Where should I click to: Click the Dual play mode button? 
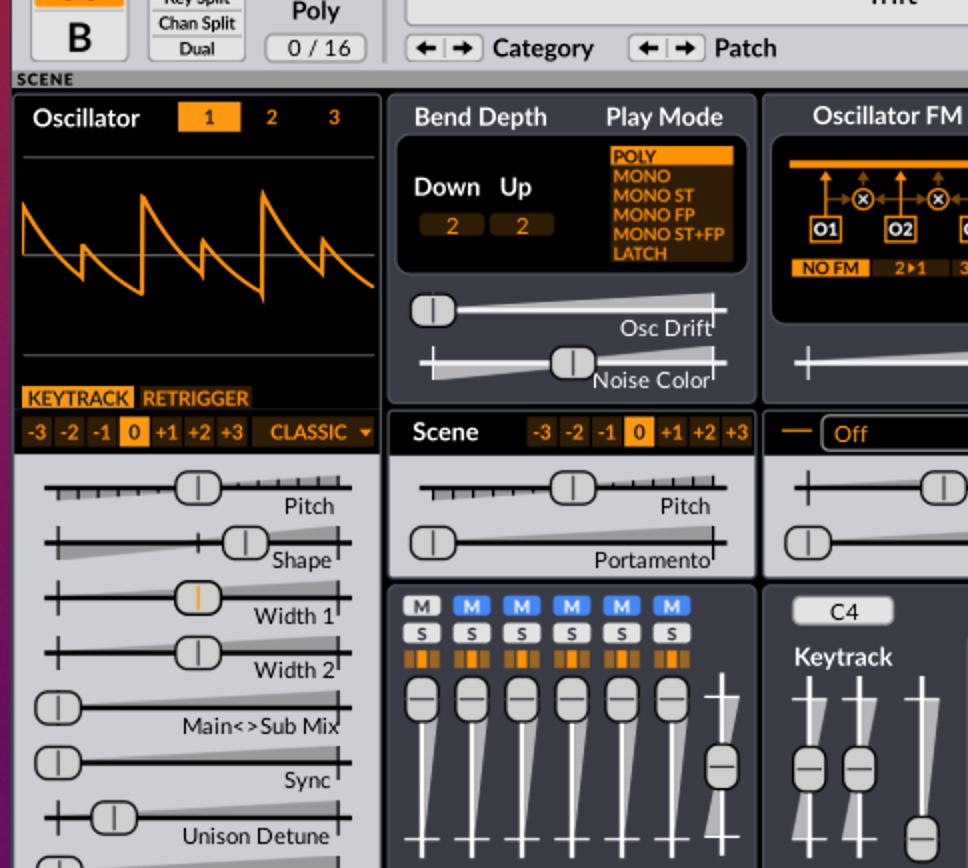(x=196, y=47)
